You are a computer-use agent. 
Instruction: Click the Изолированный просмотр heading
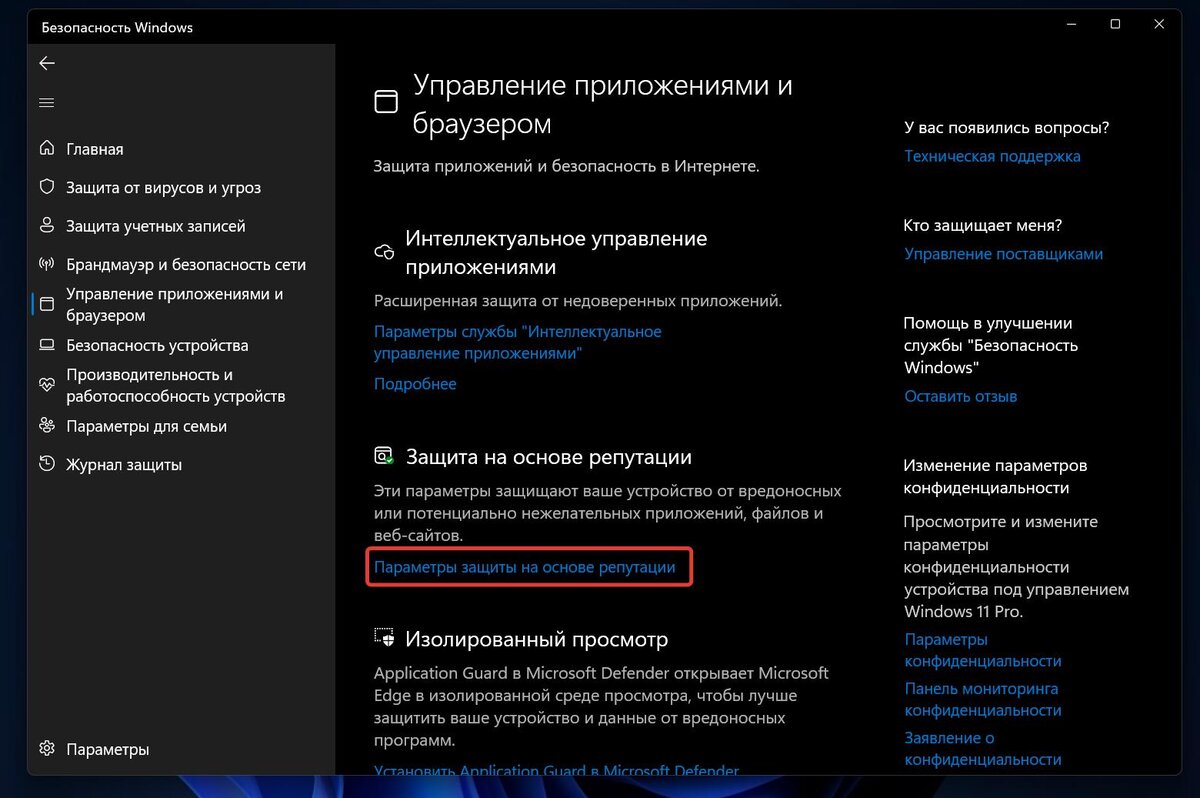point(536,639)
